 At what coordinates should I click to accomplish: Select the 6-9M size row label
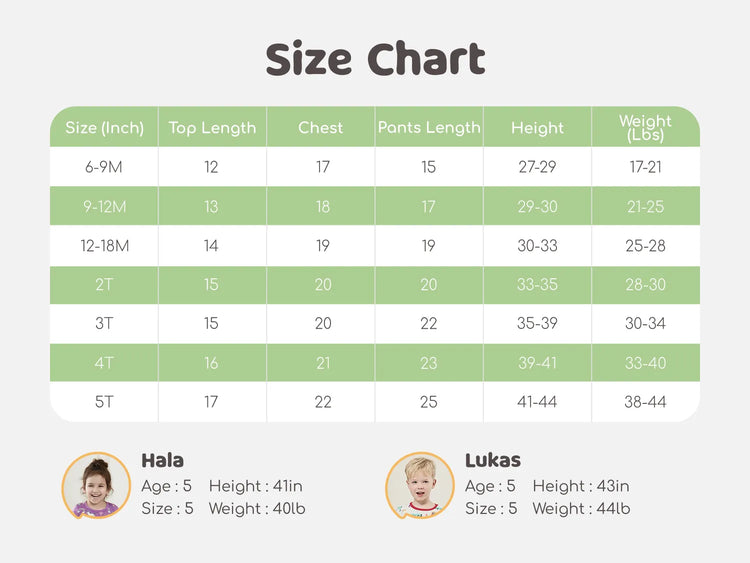(x=104, y=167)
